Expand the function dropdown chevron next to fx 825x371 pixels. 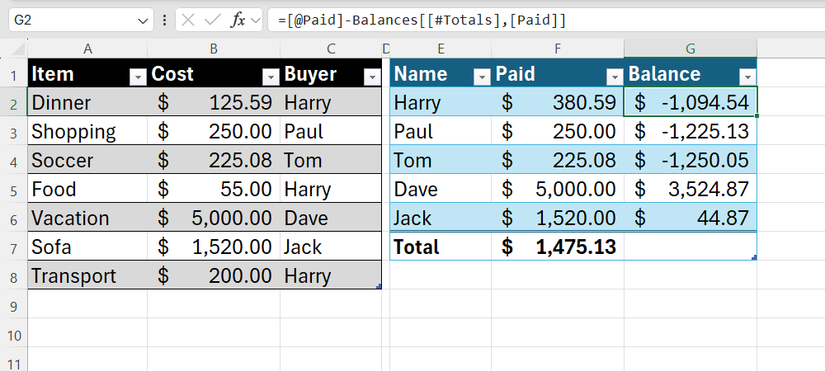256,21
